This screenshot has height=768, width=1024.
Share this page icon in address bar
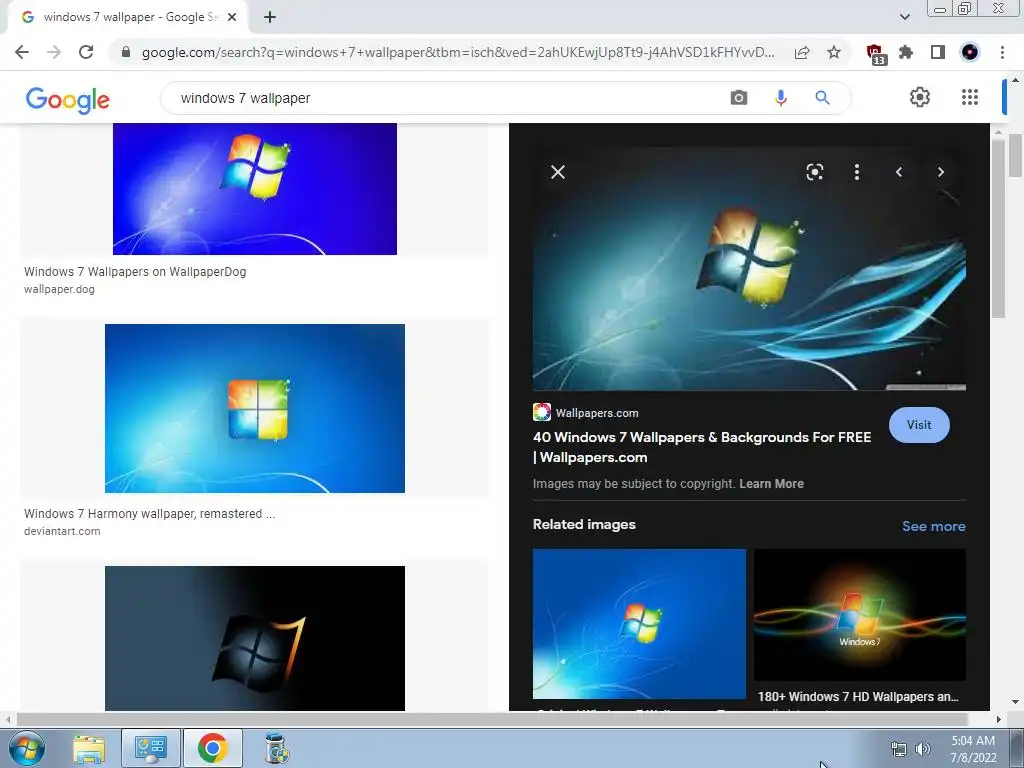[x=802, y=52]
